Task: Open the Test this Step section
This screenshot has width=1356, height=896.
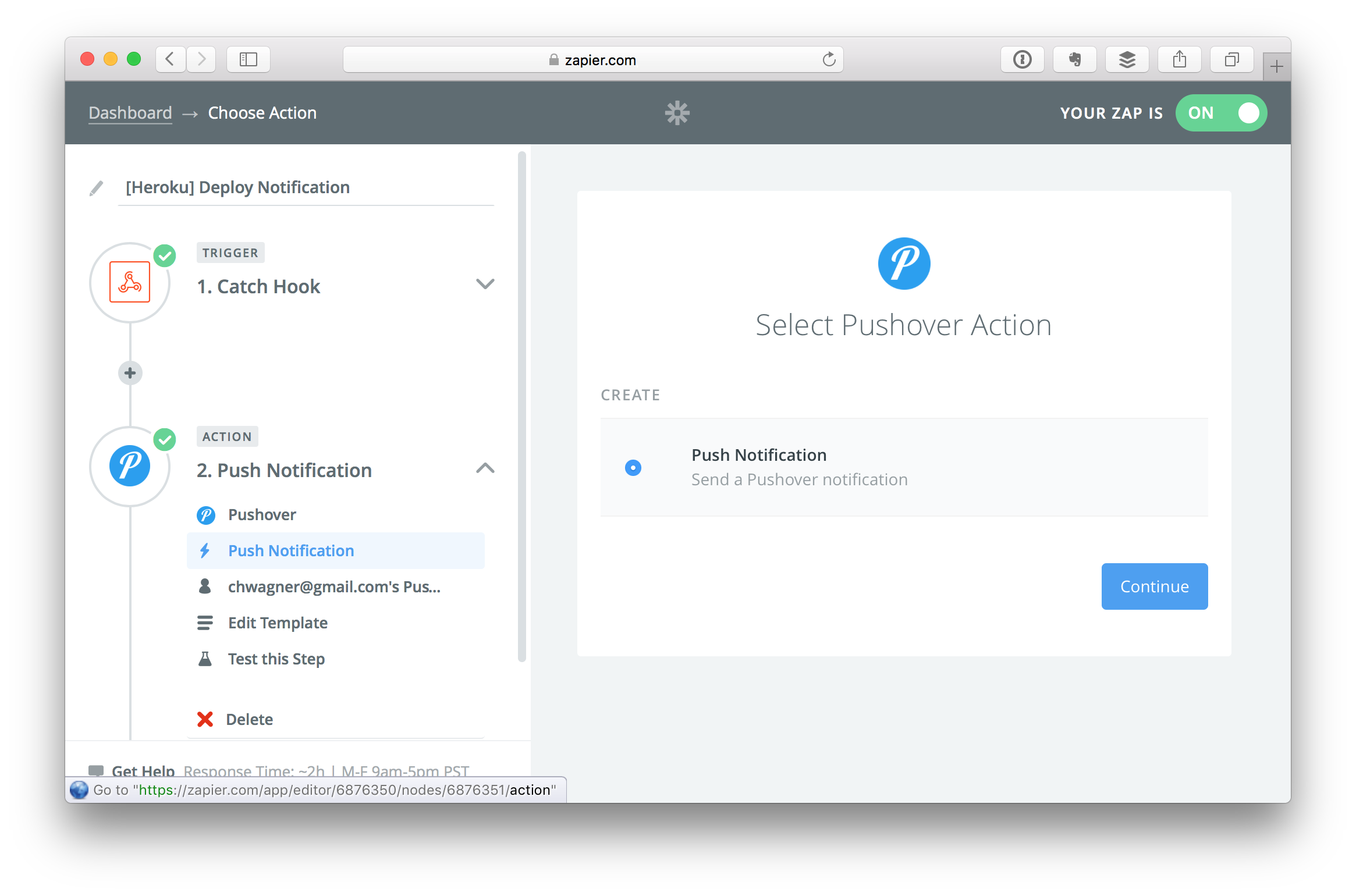Action: coord(276,659)
